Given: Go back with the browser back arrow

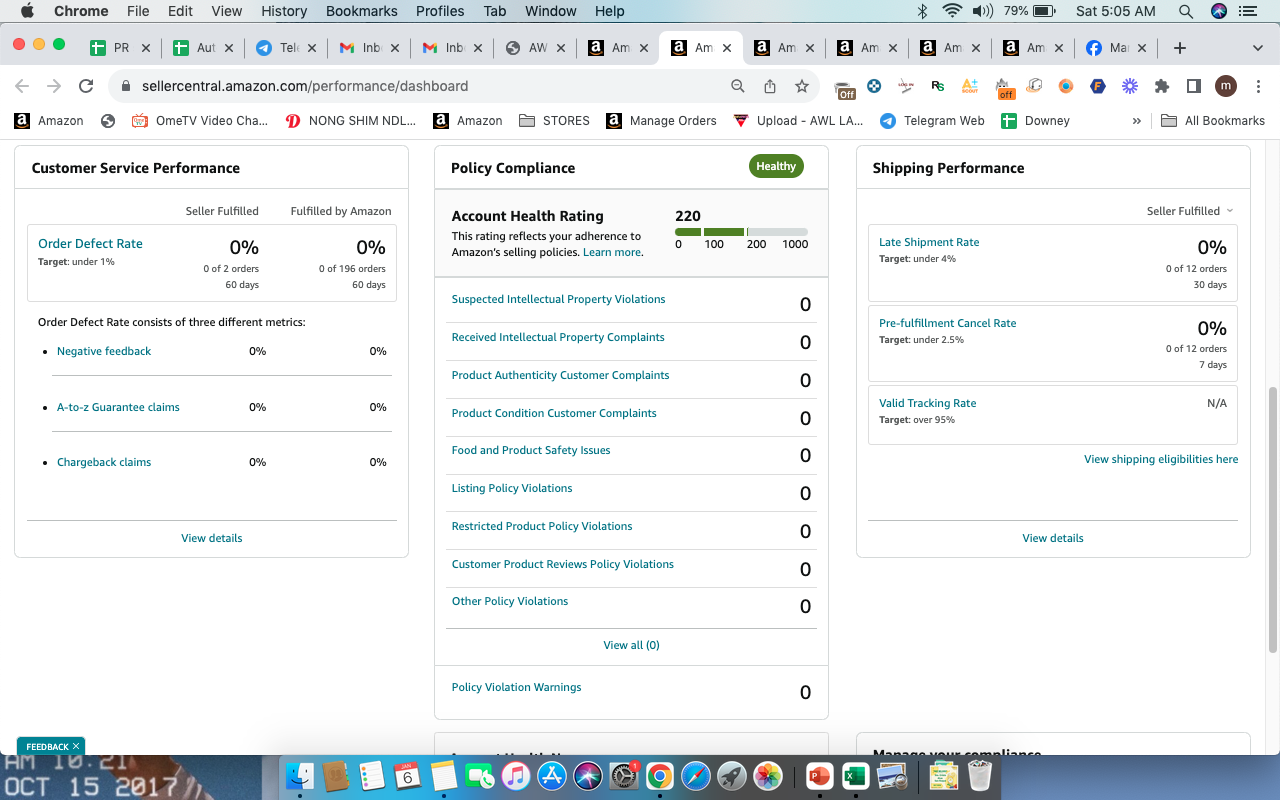Looking at the screenshot, I should (22, 86).
